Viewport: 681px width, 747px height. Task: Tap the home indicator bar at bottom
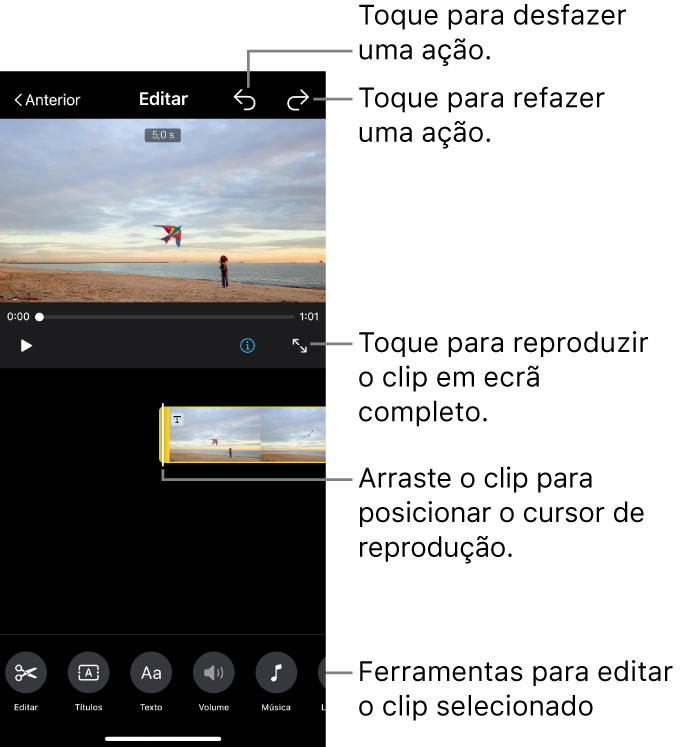[x=163, y=739]
